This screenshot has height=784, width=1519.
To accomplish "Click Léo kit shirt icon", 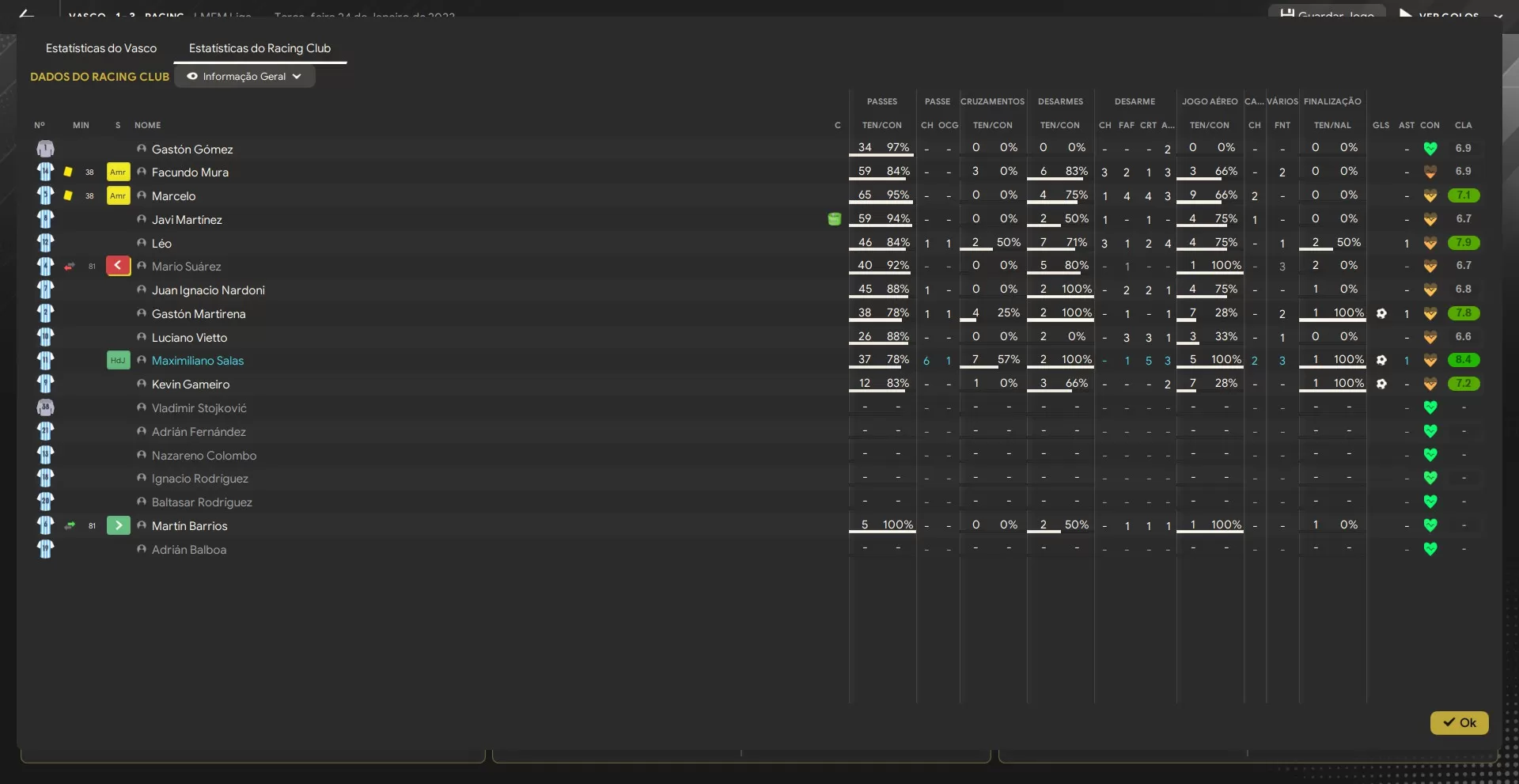I will pos(45,243).
